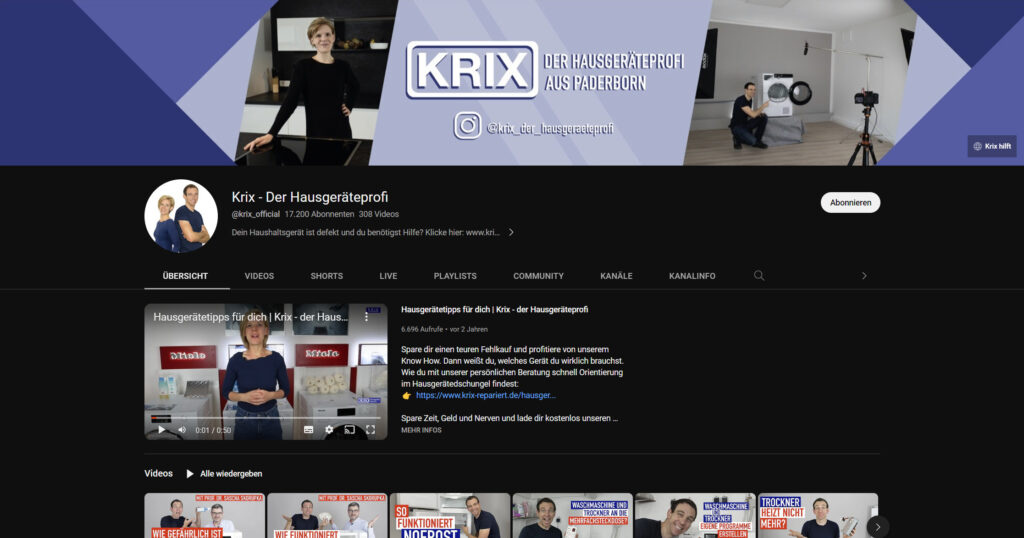Screen dimensions: 1024x538
Task: Open the PLAYLISTS tab
Action: 455,276
